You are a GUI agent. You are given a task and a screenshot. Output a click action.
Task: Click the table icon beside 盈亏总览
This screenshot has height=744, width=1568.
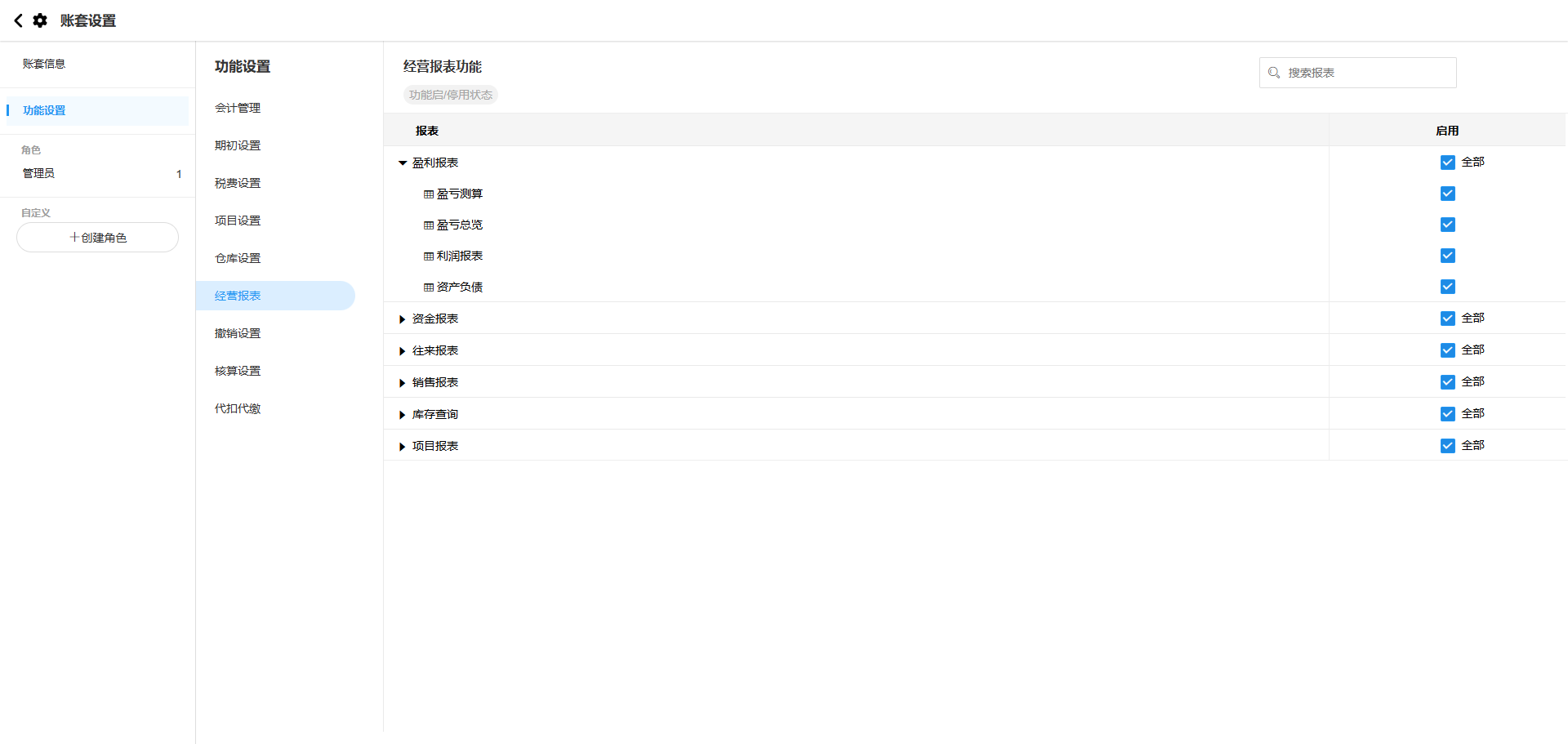pos(428,225)
